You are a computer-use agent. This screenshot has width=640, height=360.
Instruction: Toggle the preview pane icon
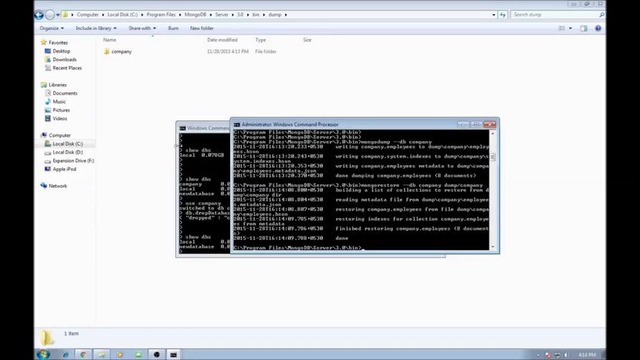click(584, 28)
